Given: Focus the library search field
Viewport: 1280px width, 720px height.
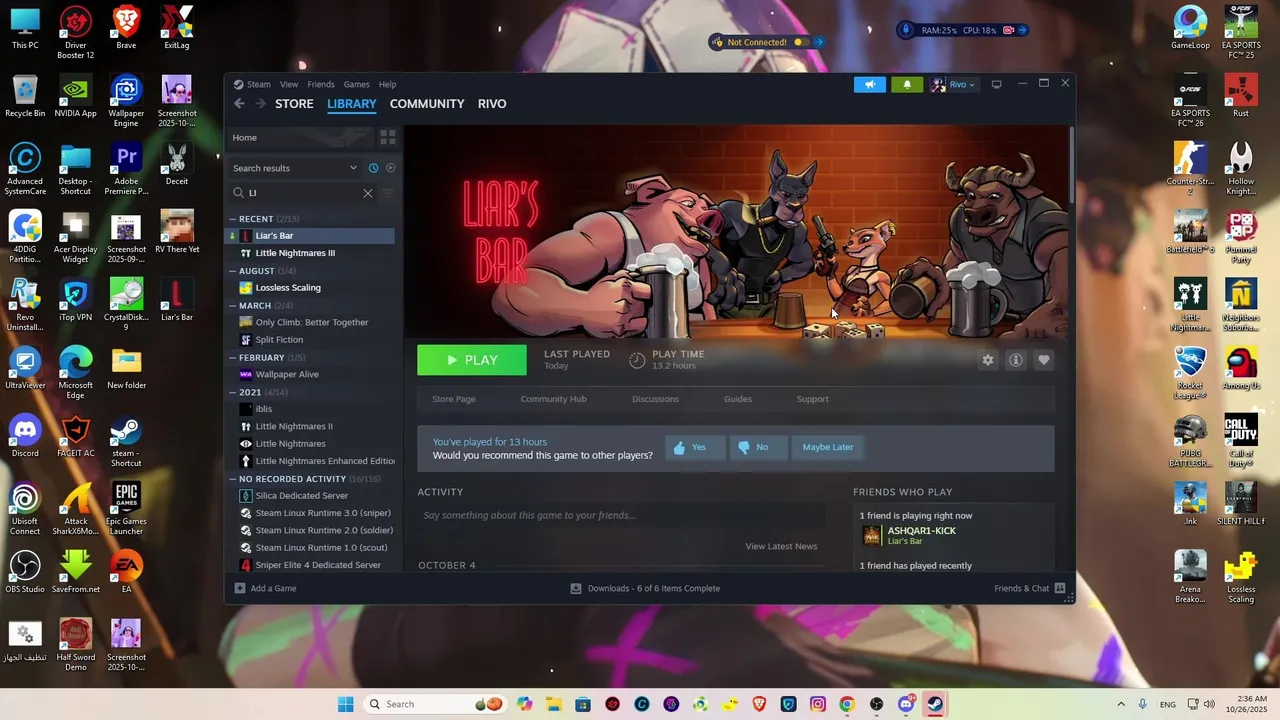Looking at the screenshot, I should pos(303,193).
